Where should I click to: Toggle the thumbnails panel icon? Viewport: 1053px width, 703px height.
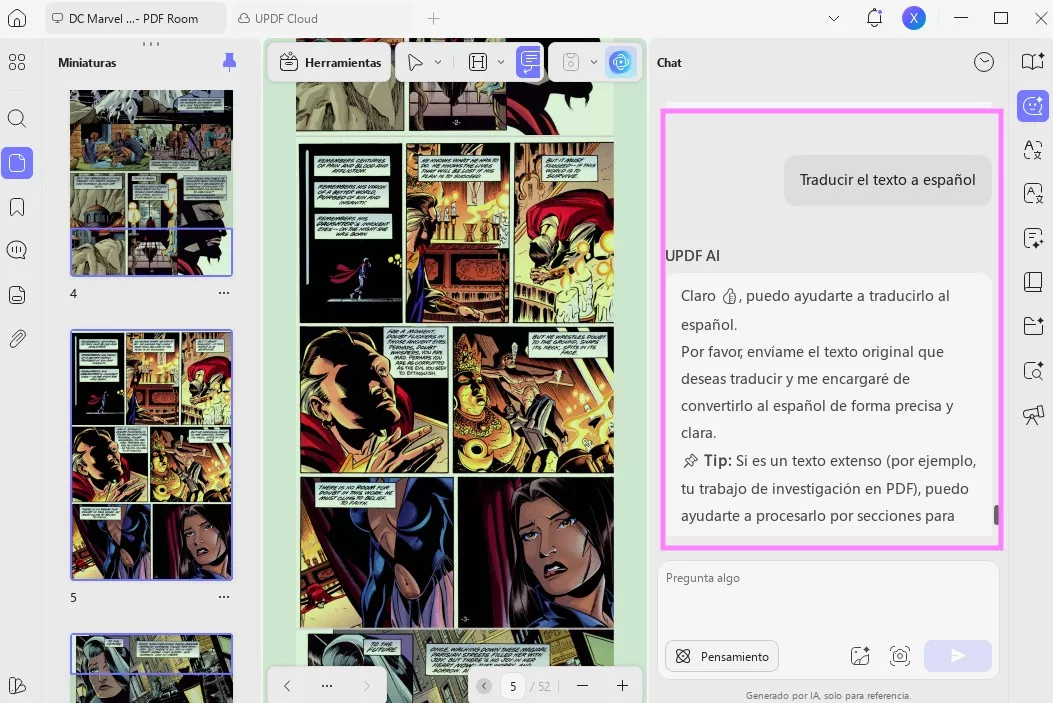pos(17,163)
